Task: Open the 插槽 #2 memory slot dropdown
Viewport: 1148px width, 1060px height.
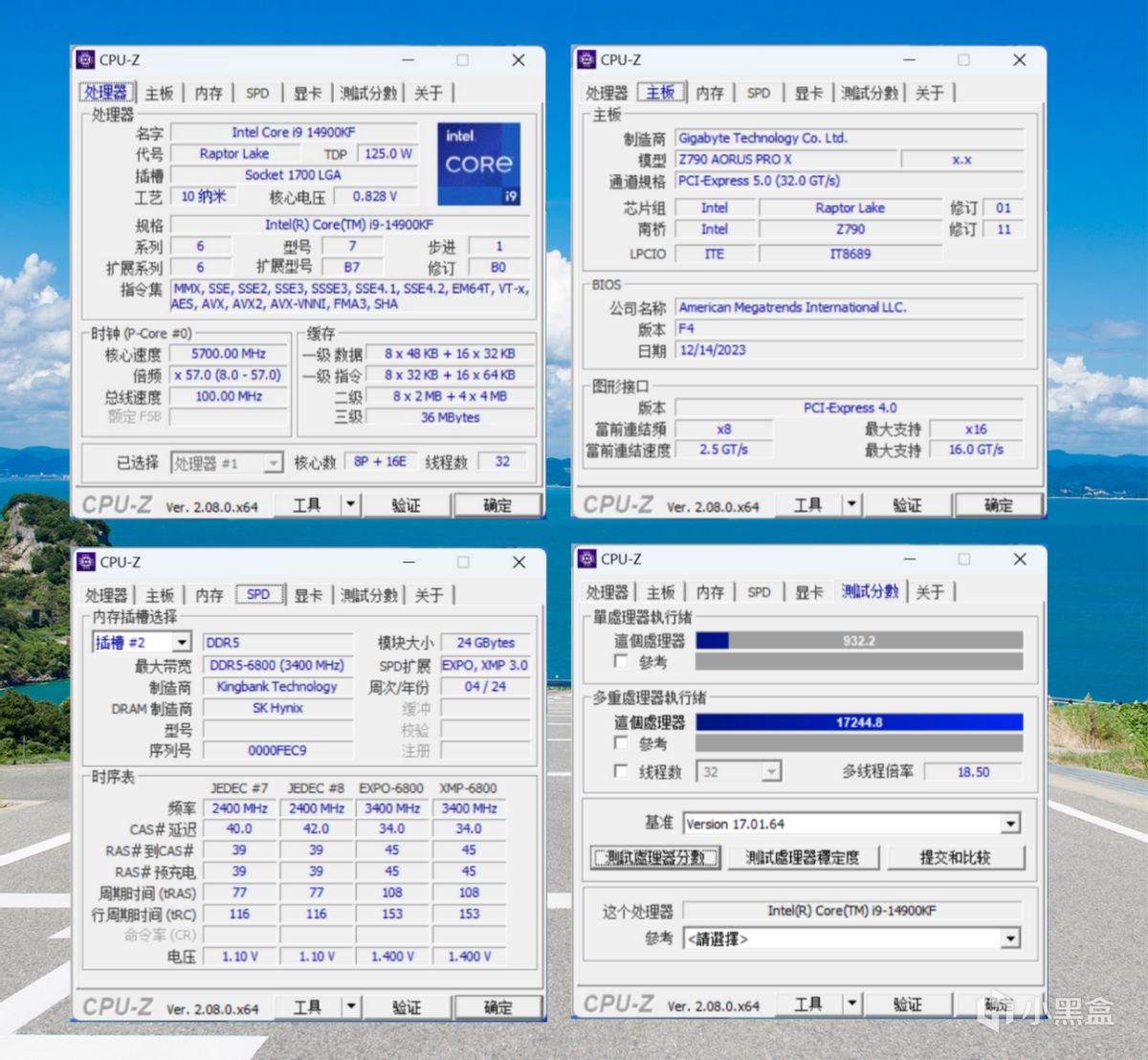Action: [182, 642]
